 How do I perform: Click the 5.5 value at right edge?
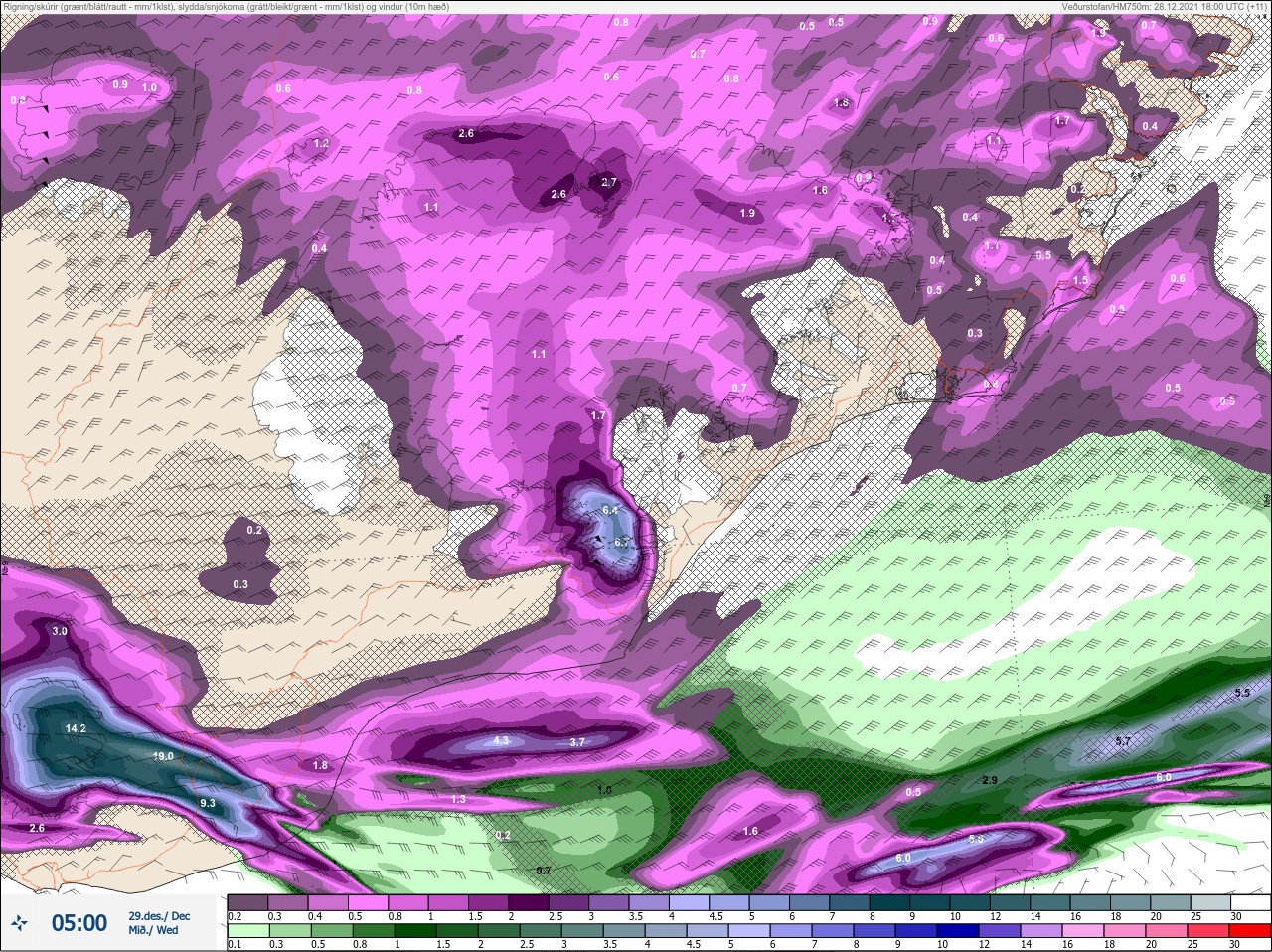coord(1242,693)
